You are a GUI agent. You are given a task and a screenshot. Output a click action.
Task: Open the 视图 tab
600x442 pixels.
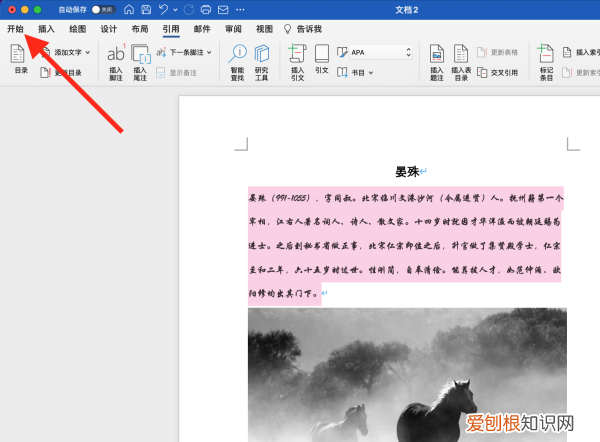(264, 29)
